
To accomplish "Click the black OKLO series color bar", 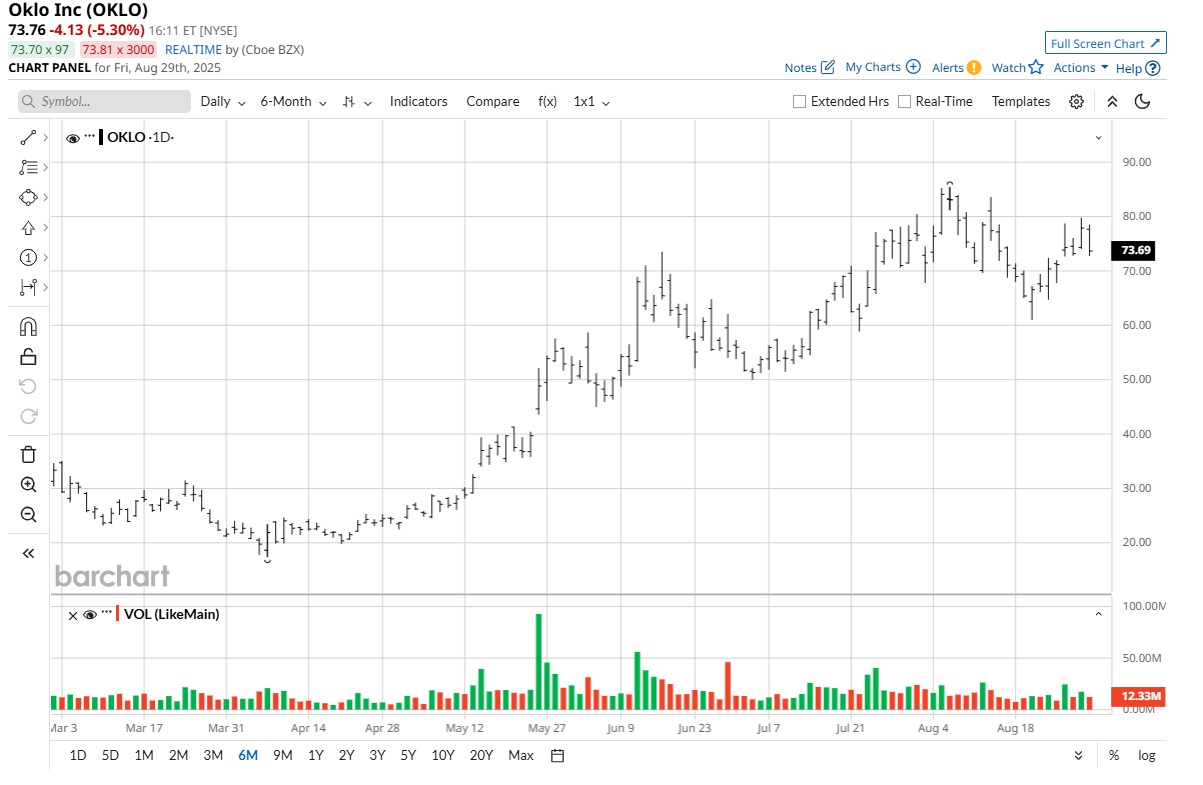I will (x=101, y=137).
